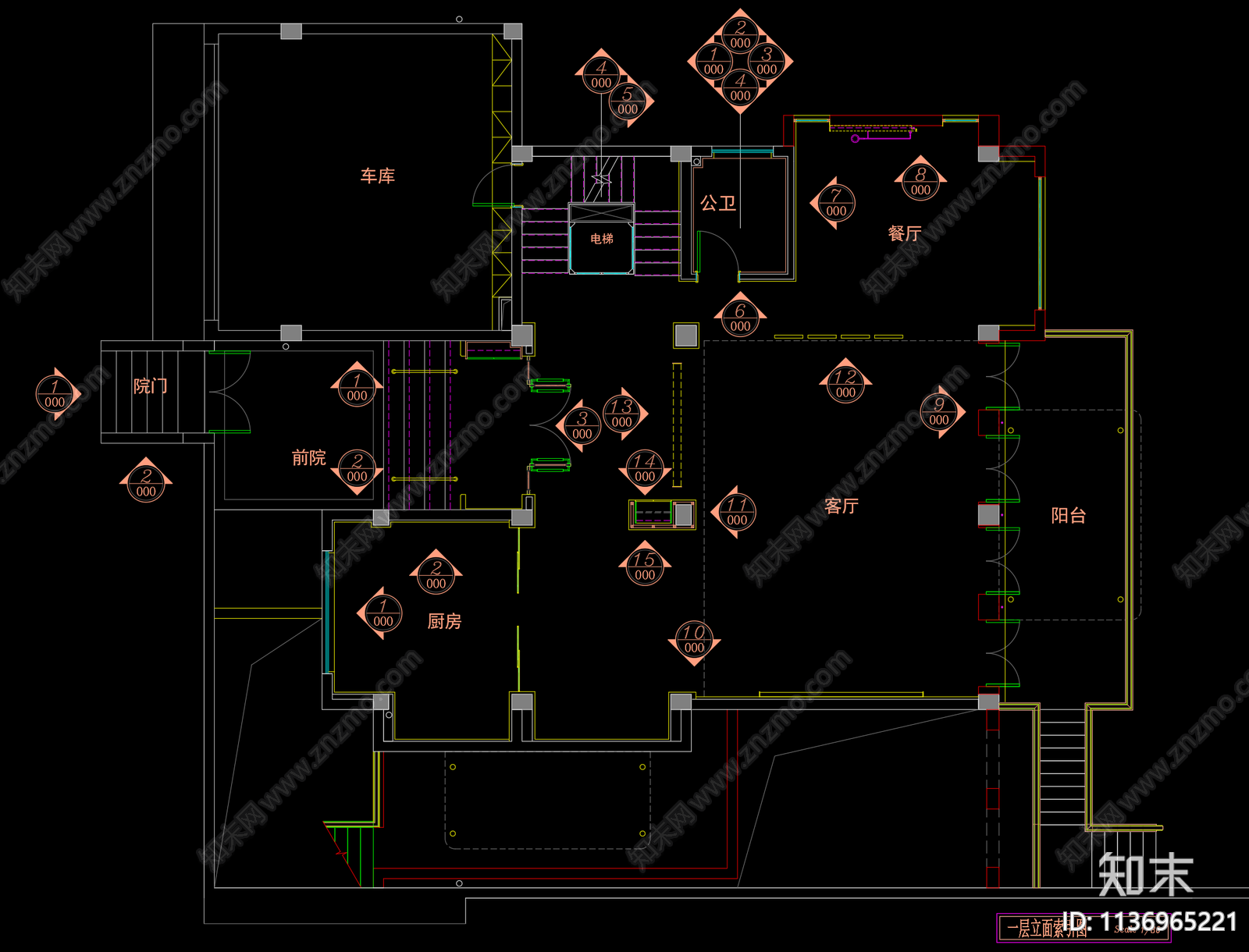
Task: Select elevation marker 3 beside marker 13
Action: (x=580, y=426)
